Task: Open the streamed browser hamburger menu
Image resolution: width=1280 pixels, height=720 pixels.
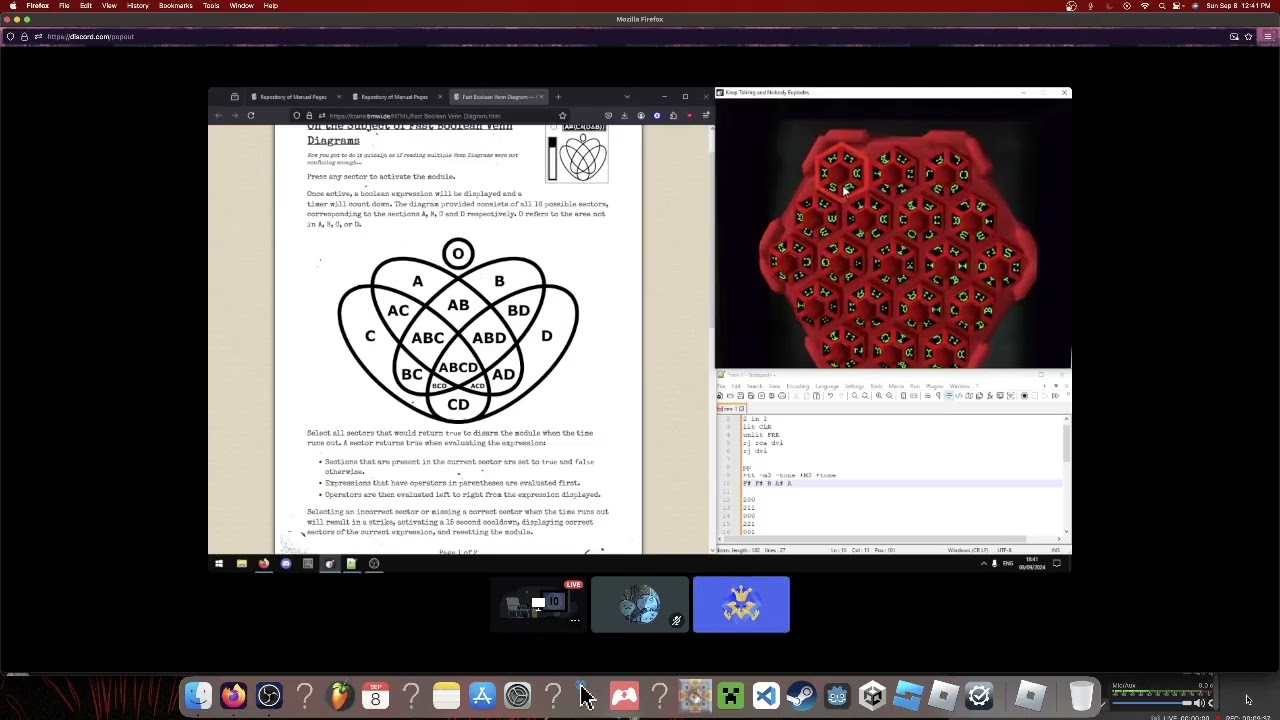Action: [706, 116]
